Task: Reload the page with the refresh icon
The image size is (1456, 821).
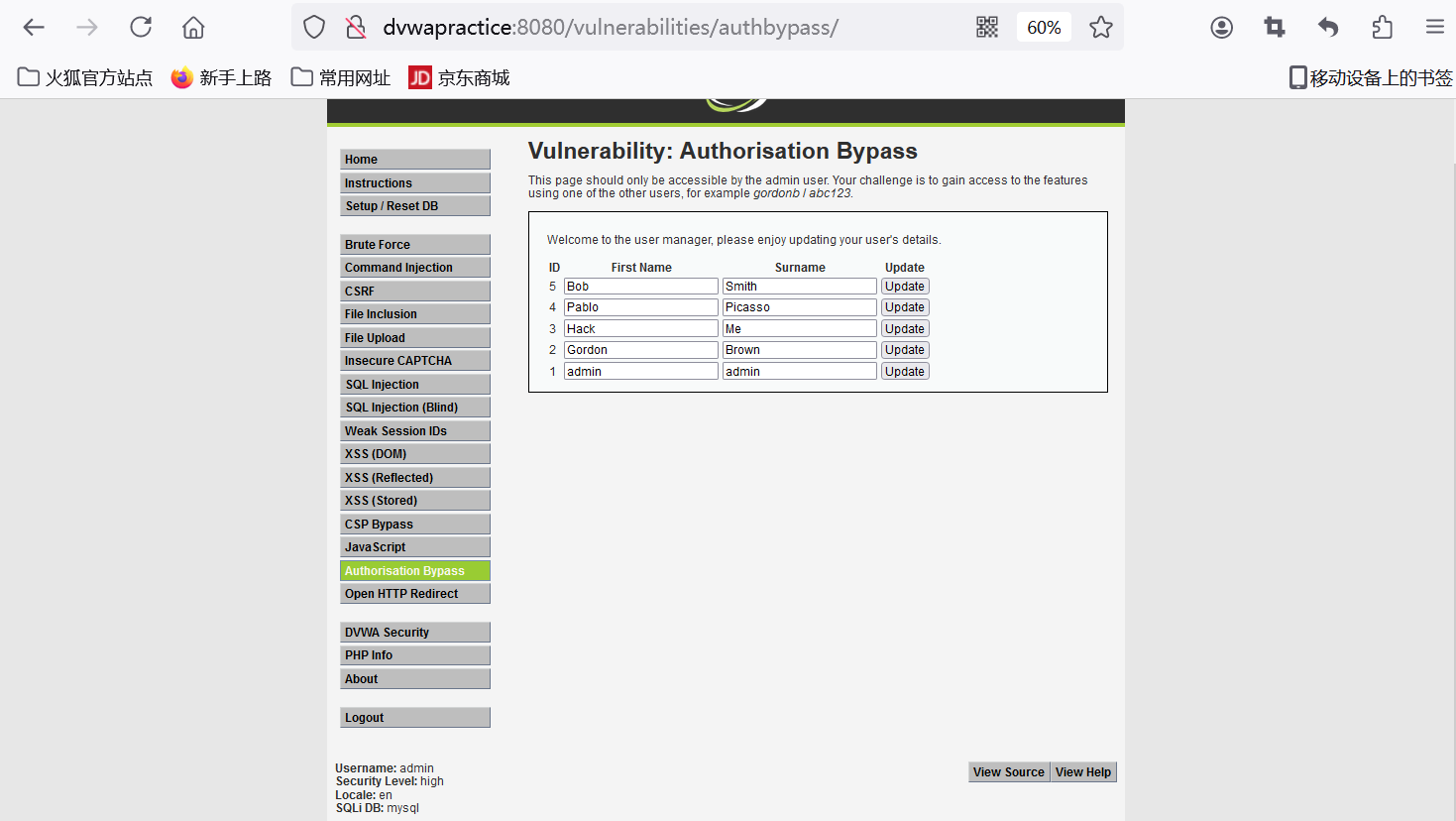Action: click(x=141, y=28)
